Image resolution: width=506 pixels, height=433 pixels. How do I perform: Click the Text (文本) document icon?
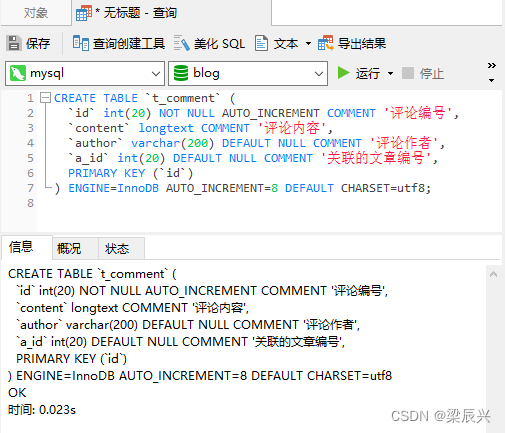261,43
